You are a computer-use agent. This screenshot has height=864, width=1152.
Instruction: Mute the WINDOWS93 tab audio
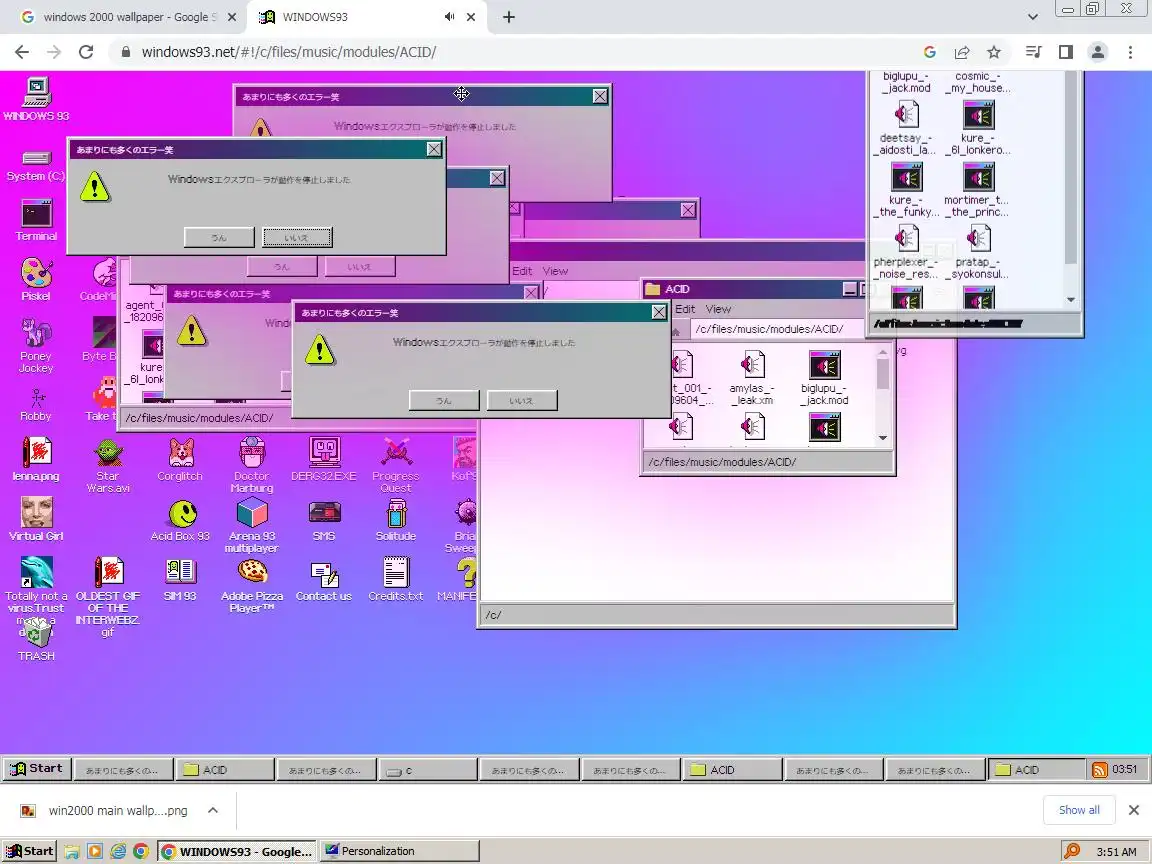(449, 17)
